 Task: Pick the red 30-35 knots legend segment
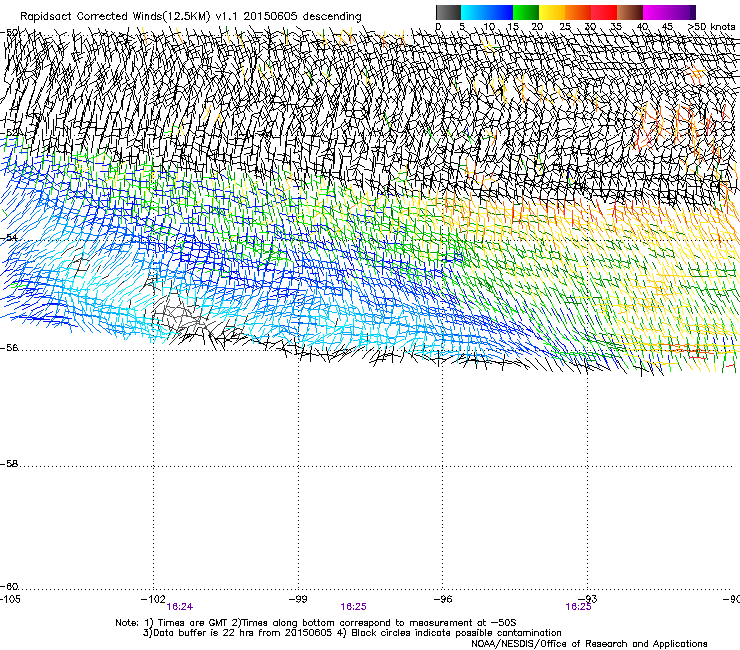[604, 12]
